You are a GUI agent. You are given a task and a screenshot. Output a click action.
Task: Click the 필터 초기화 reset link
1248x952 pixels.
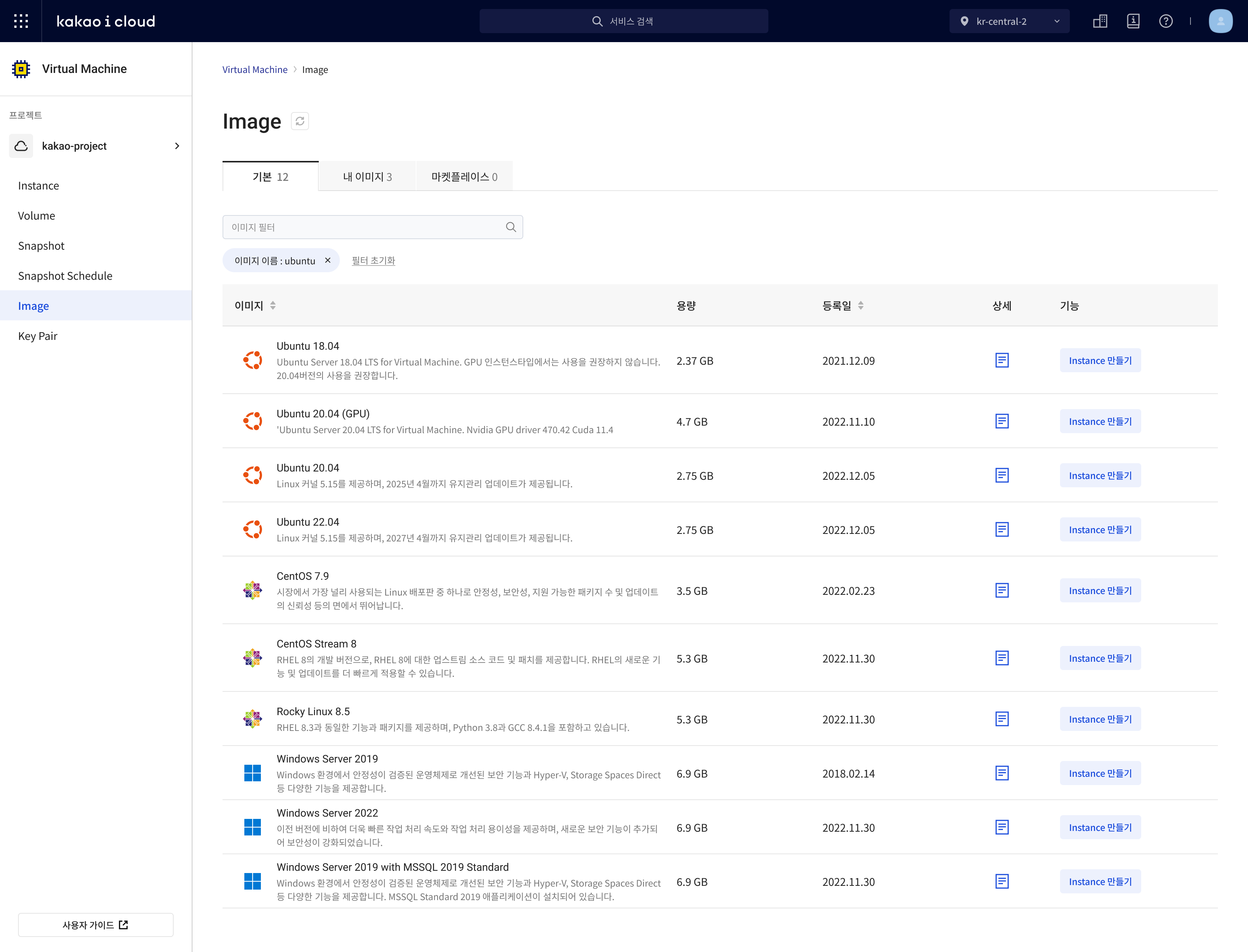point(373,261)
